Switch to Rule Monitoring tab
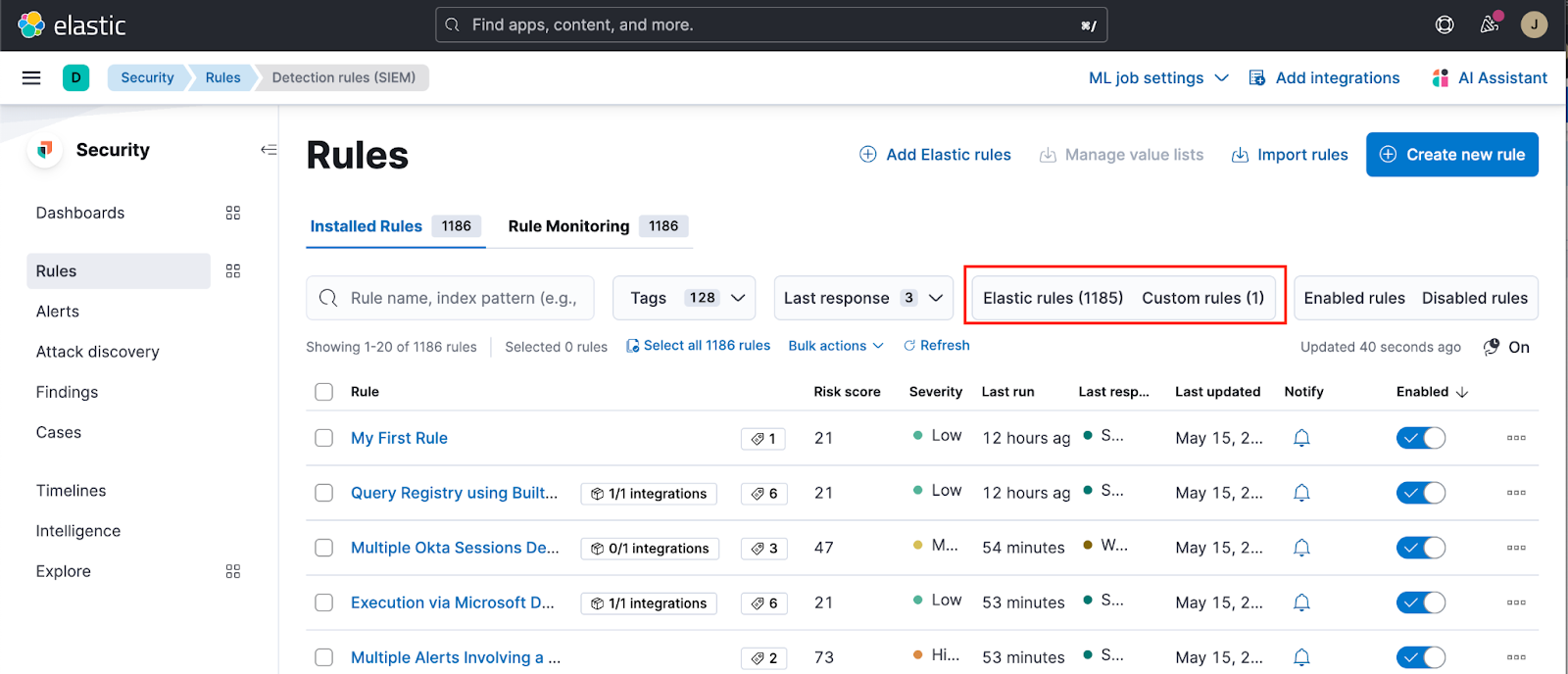This screenshot has height=674, width=1568. click(597, 226)
